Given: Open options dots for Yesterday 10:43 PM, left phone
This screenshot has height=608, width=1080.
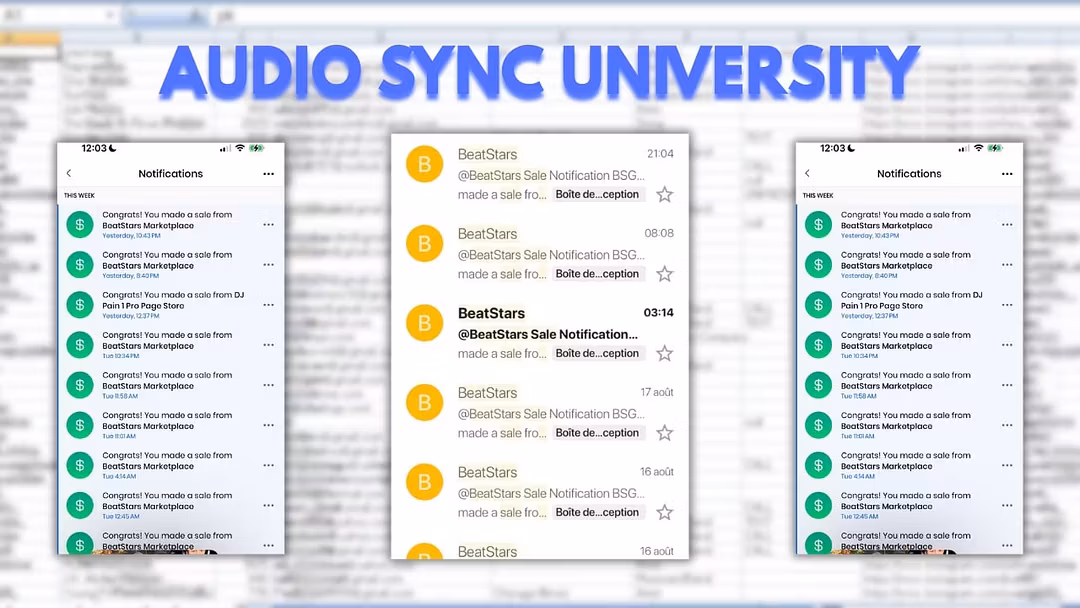Looking at the screenshot, I should click(269, 224).
